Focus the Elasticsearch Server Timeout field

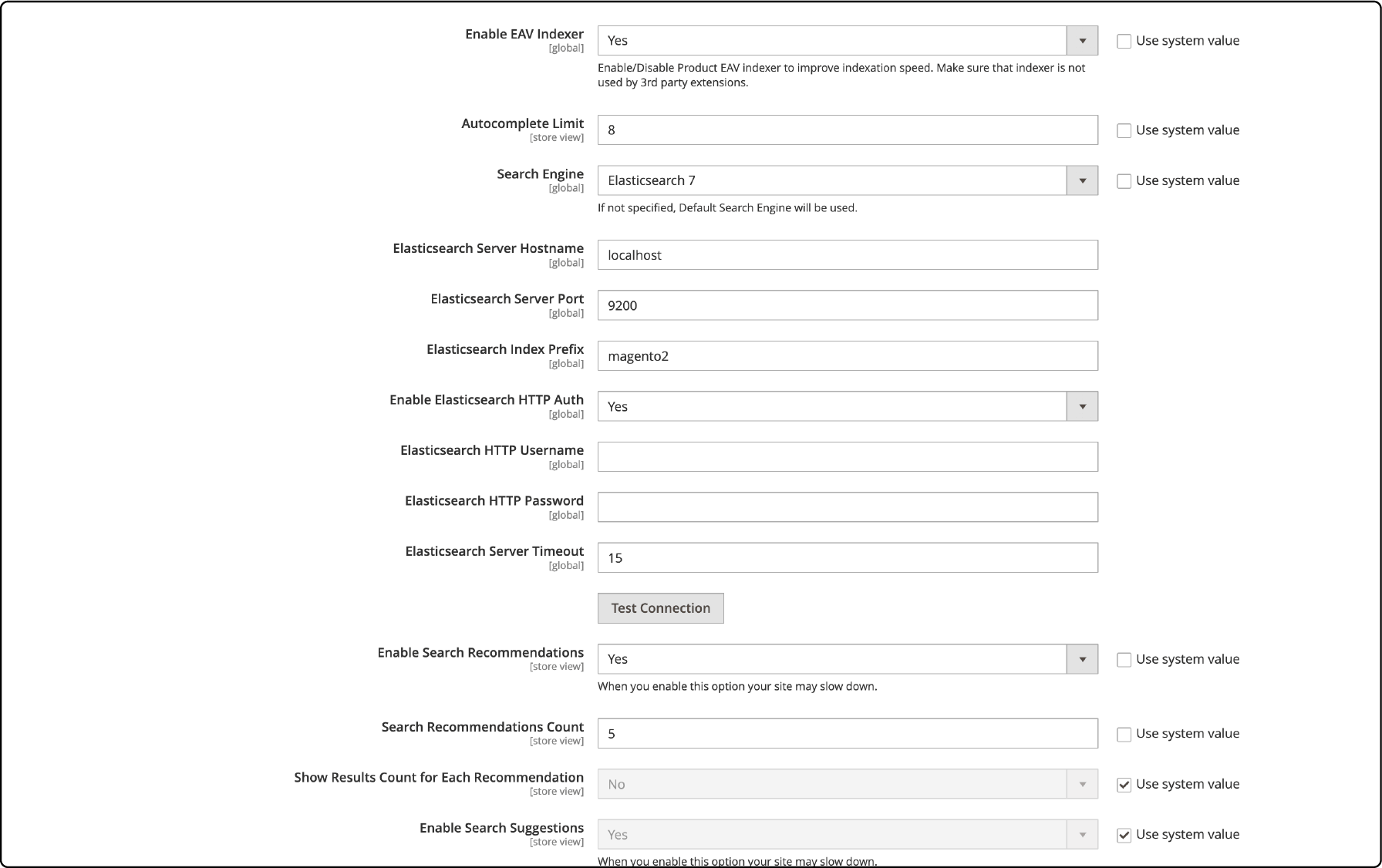tap(848, 557)
